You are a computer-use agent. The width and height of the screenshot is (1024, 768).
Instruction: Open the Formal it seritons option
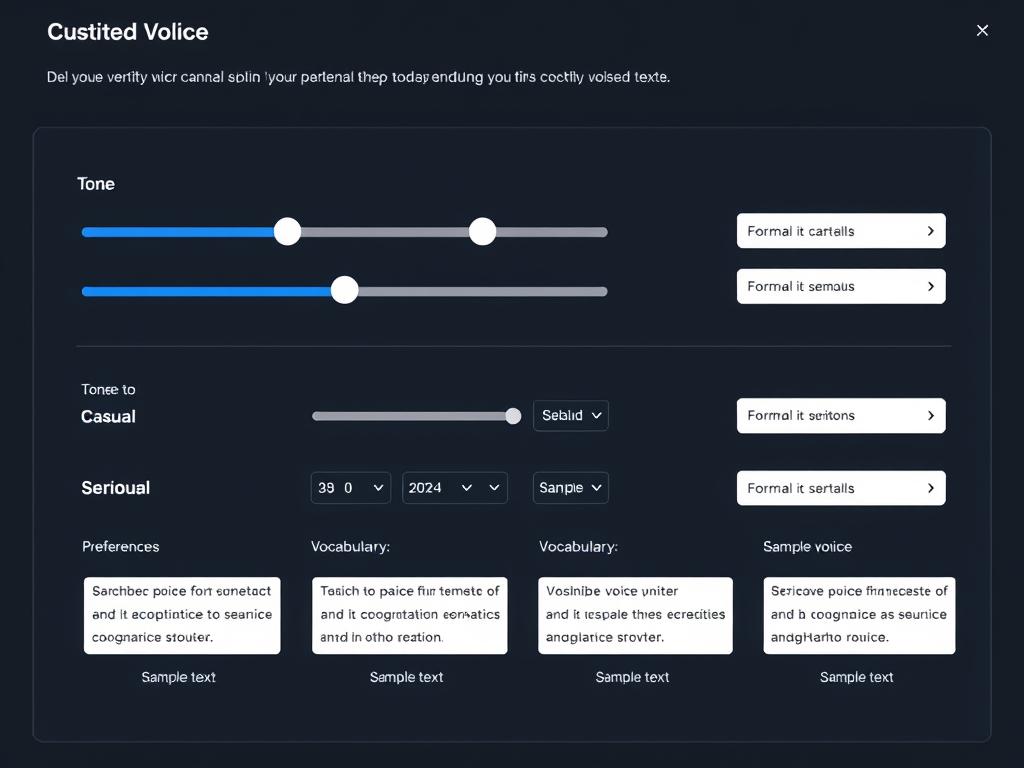click(841, 415)
